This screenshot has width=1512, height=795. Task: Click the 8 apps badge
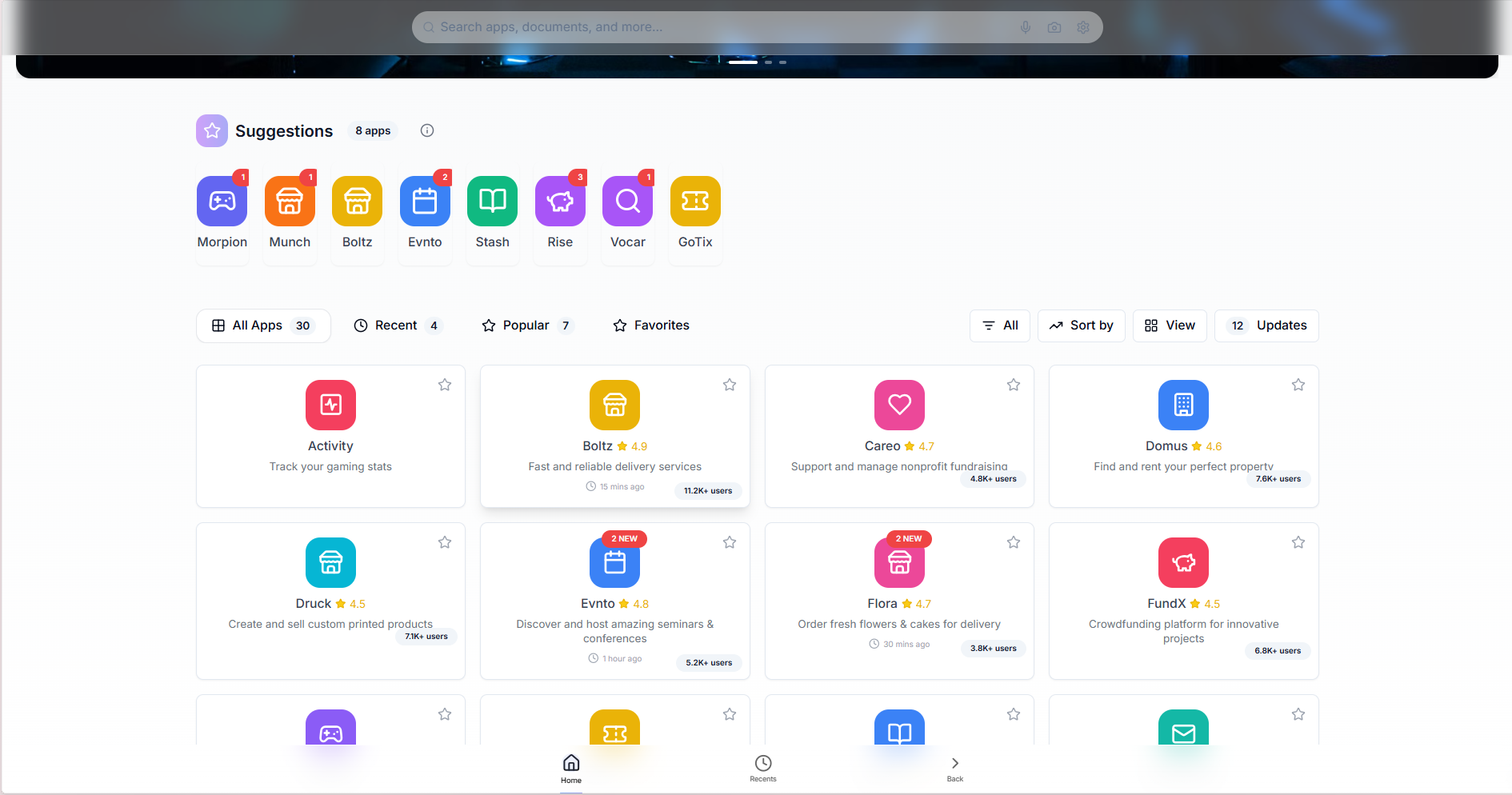[x=373, y=130]
